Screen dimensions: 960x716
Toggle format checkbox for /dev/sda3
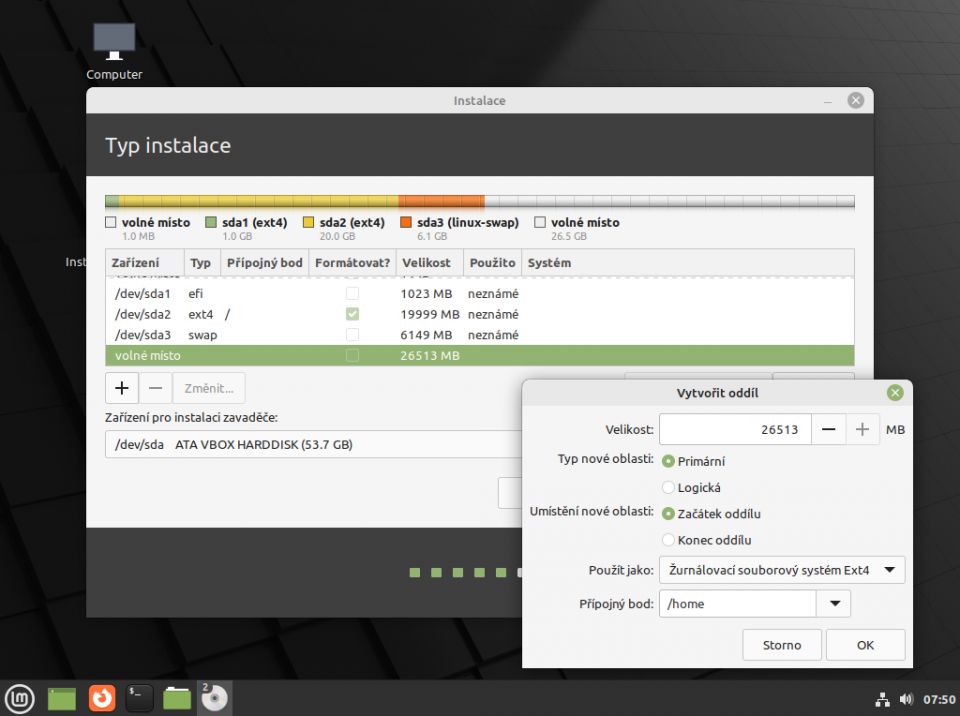pos(352,335)
